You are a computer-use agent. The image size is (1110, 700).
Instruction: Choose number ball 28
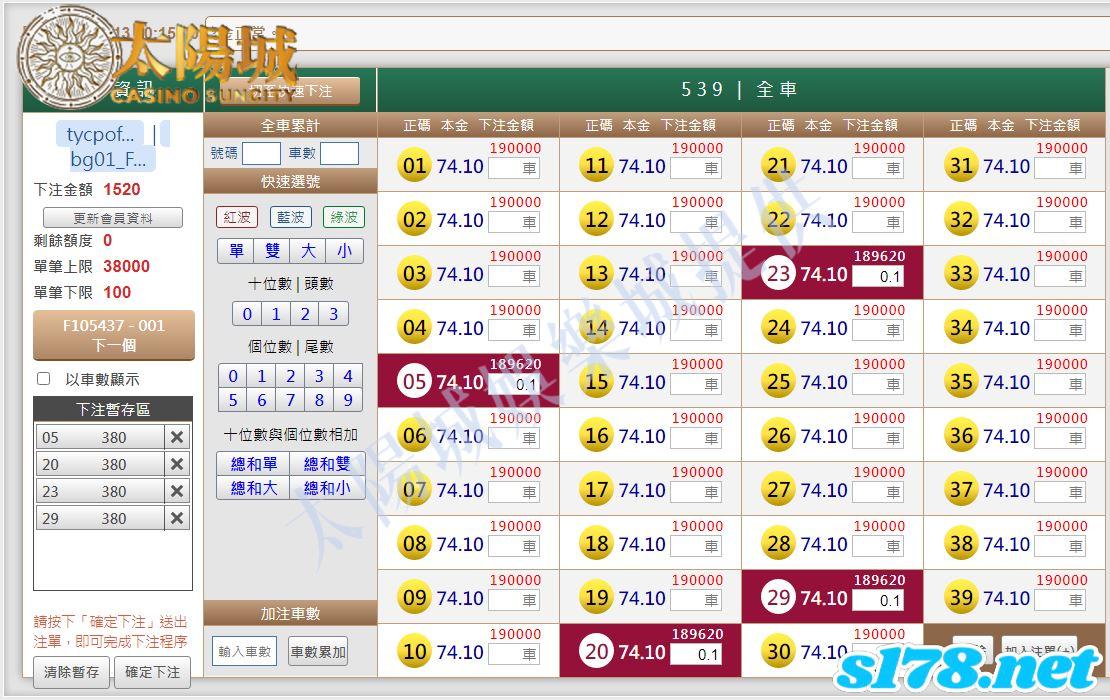[x=778, y=544]
